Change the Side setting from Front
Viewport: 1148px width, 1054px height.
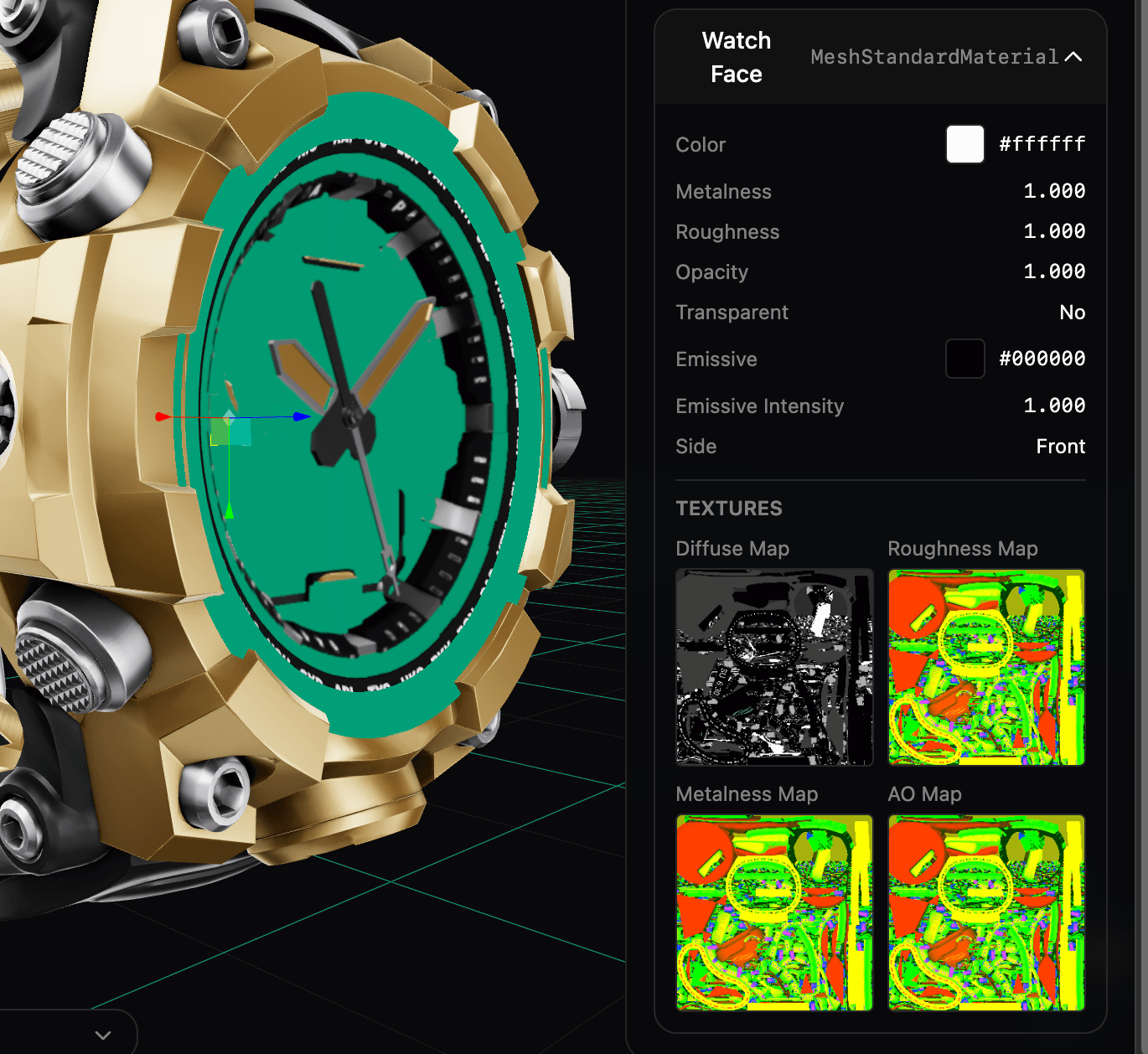point(1060,447)
